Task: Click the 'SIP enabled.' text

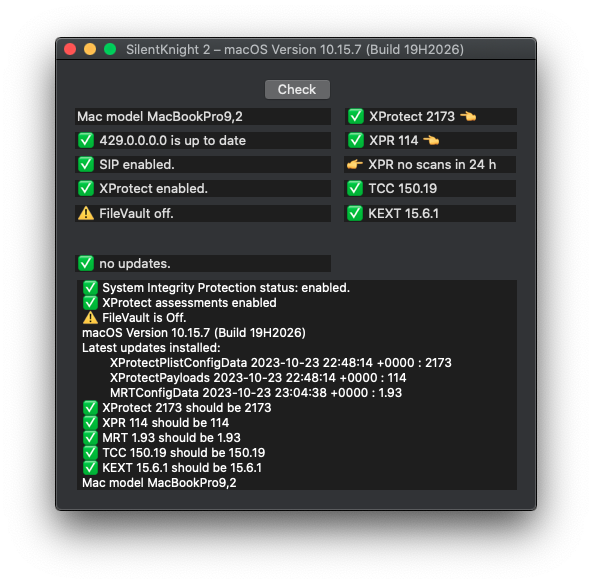Action: (x=137, y=165)
